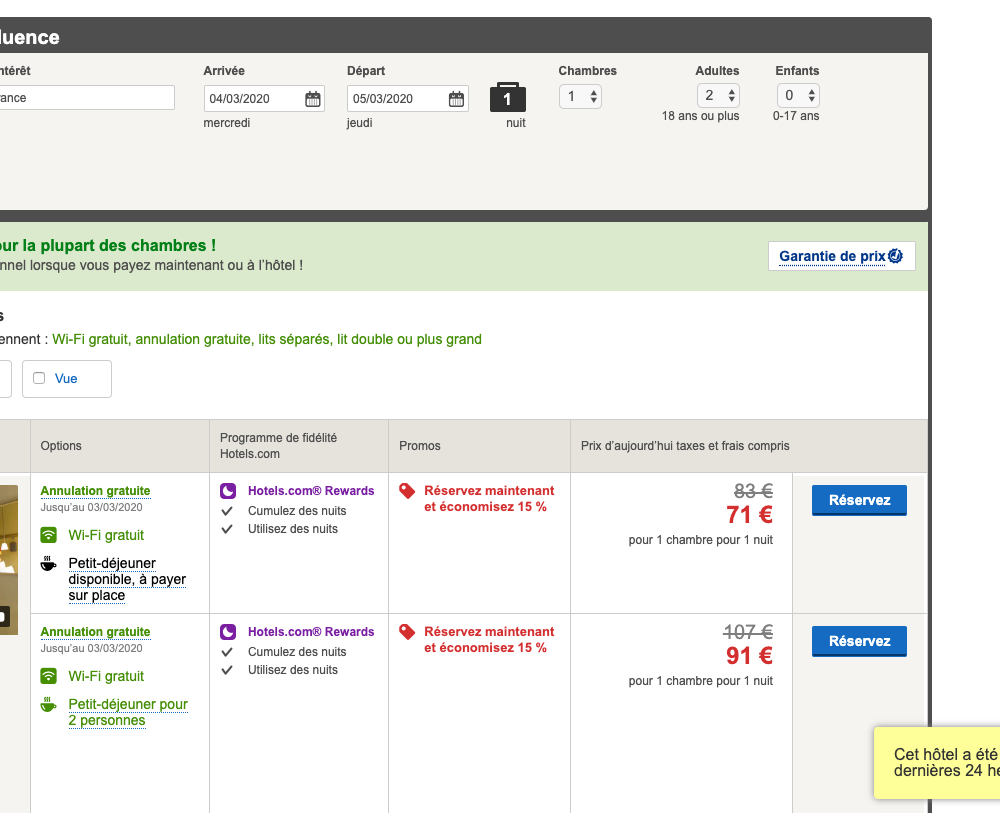
Task: Click Réservez for the 71 € room
Action: tap(859, 500)
